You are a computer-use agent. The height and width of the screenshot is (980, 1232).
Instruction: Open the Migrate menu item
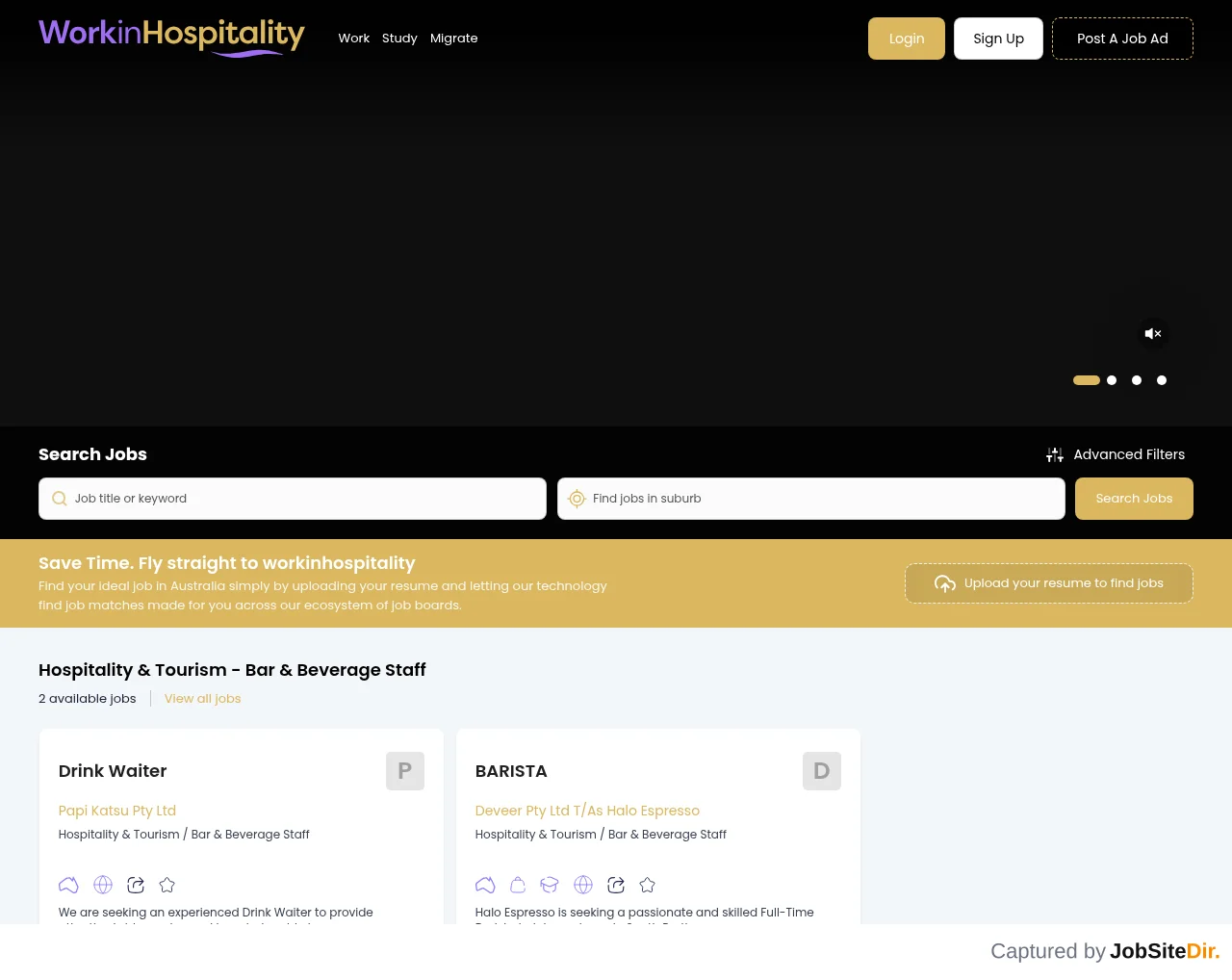click(x=454, y=39)
